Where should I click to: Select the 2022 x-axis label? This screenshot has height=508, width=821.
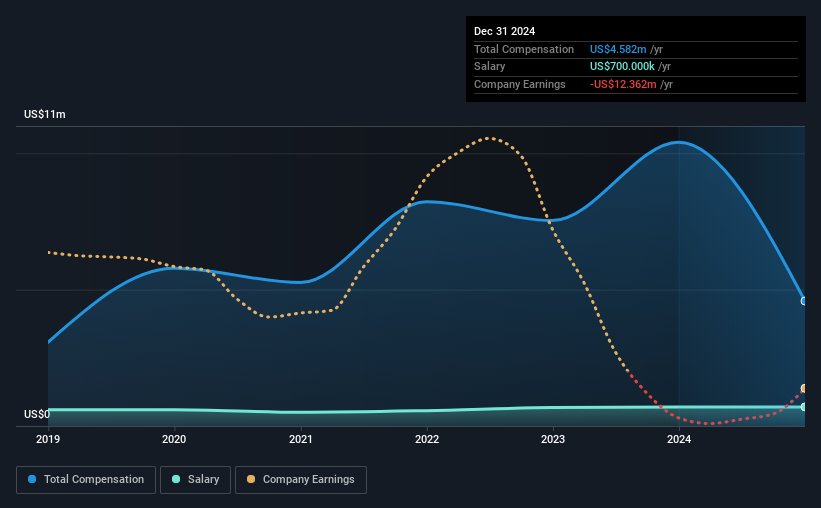click(427, 439)
